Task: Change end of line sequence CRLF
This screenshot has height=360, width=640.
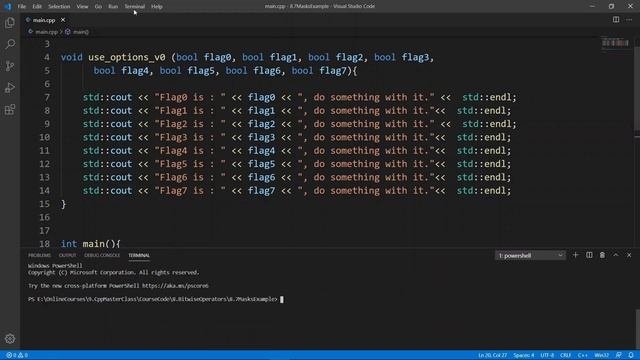Action: click(565, 355)
